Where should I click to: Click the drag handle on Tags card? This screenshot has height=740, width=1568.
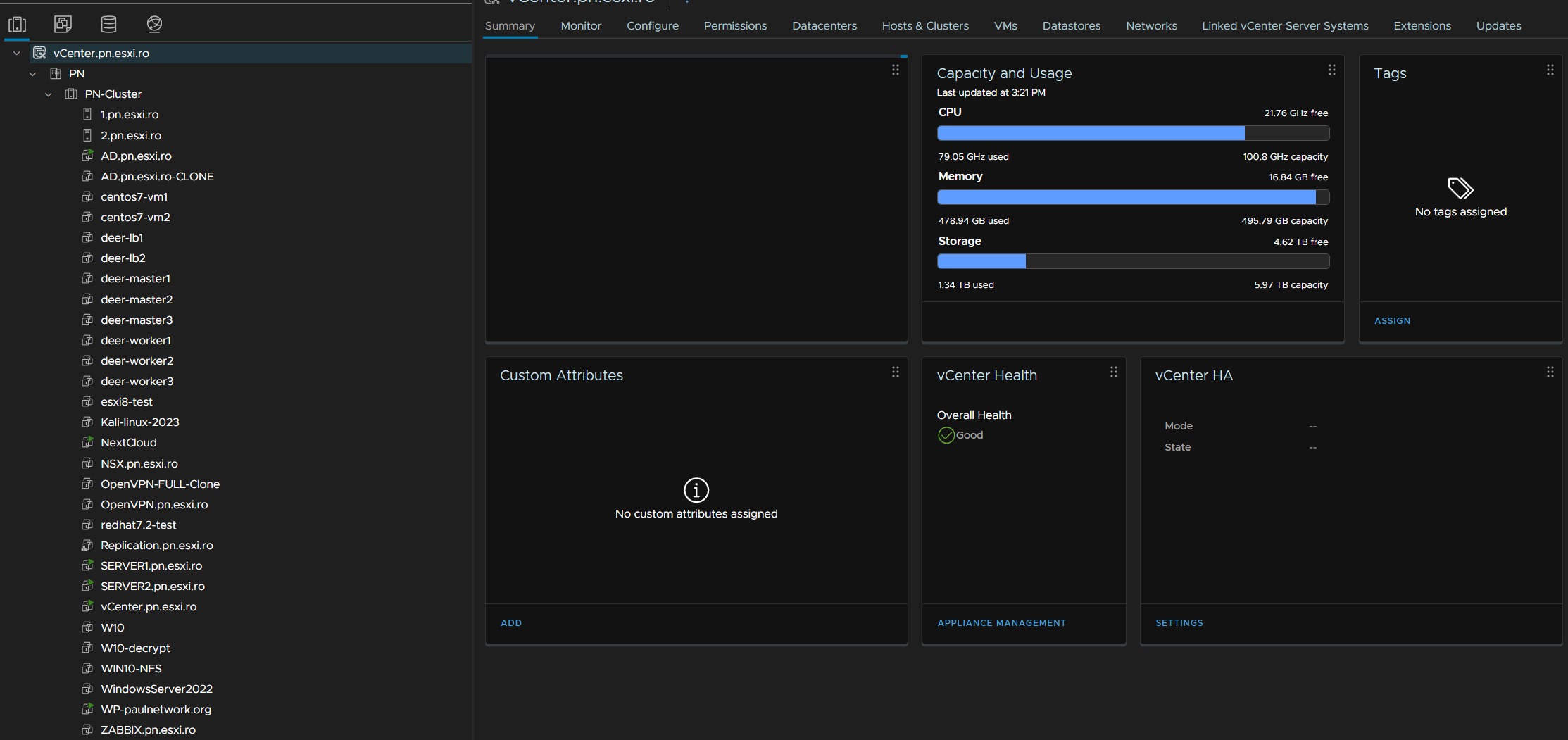[1550, 70]
